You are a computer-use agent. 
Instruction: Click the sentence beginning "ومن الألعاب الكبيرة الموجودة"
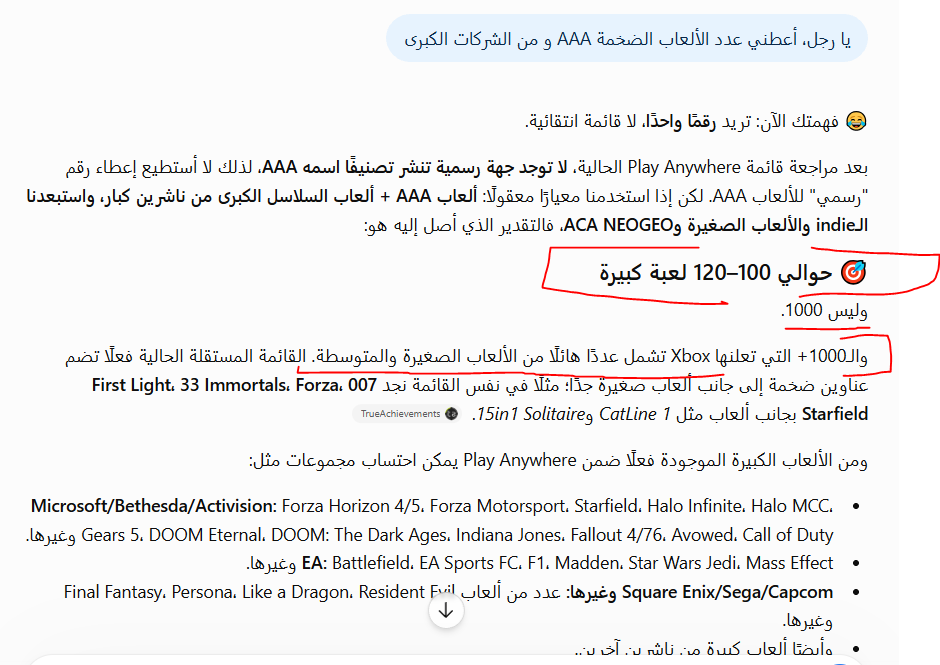(x=558, y=461)
